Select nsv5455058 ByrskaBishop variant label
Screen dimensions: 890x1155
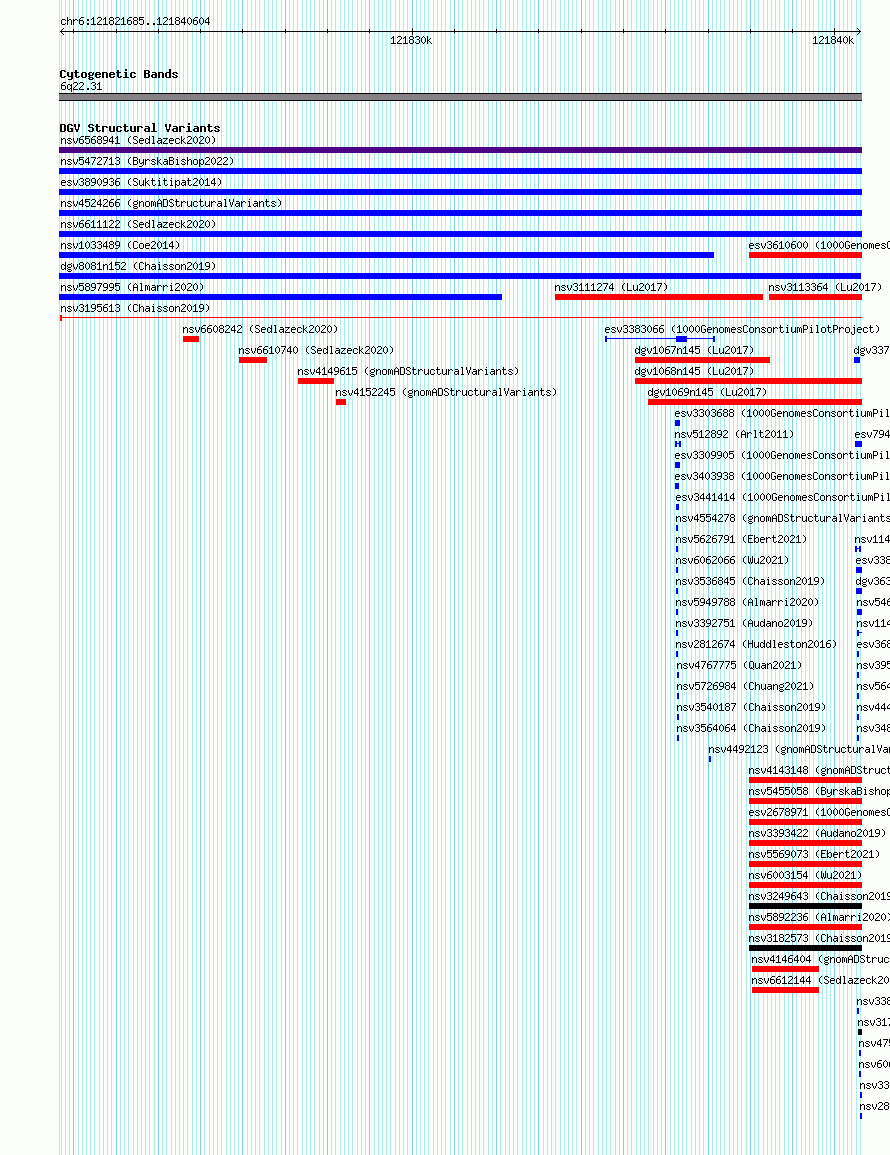point(819,791)
